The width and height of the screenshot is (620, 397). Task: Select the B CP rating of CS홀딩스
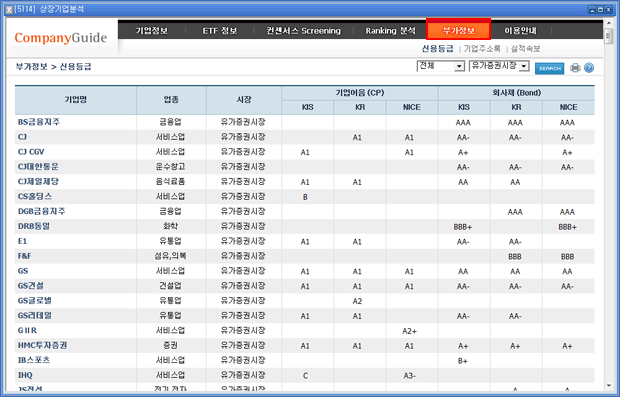(305, 197)
